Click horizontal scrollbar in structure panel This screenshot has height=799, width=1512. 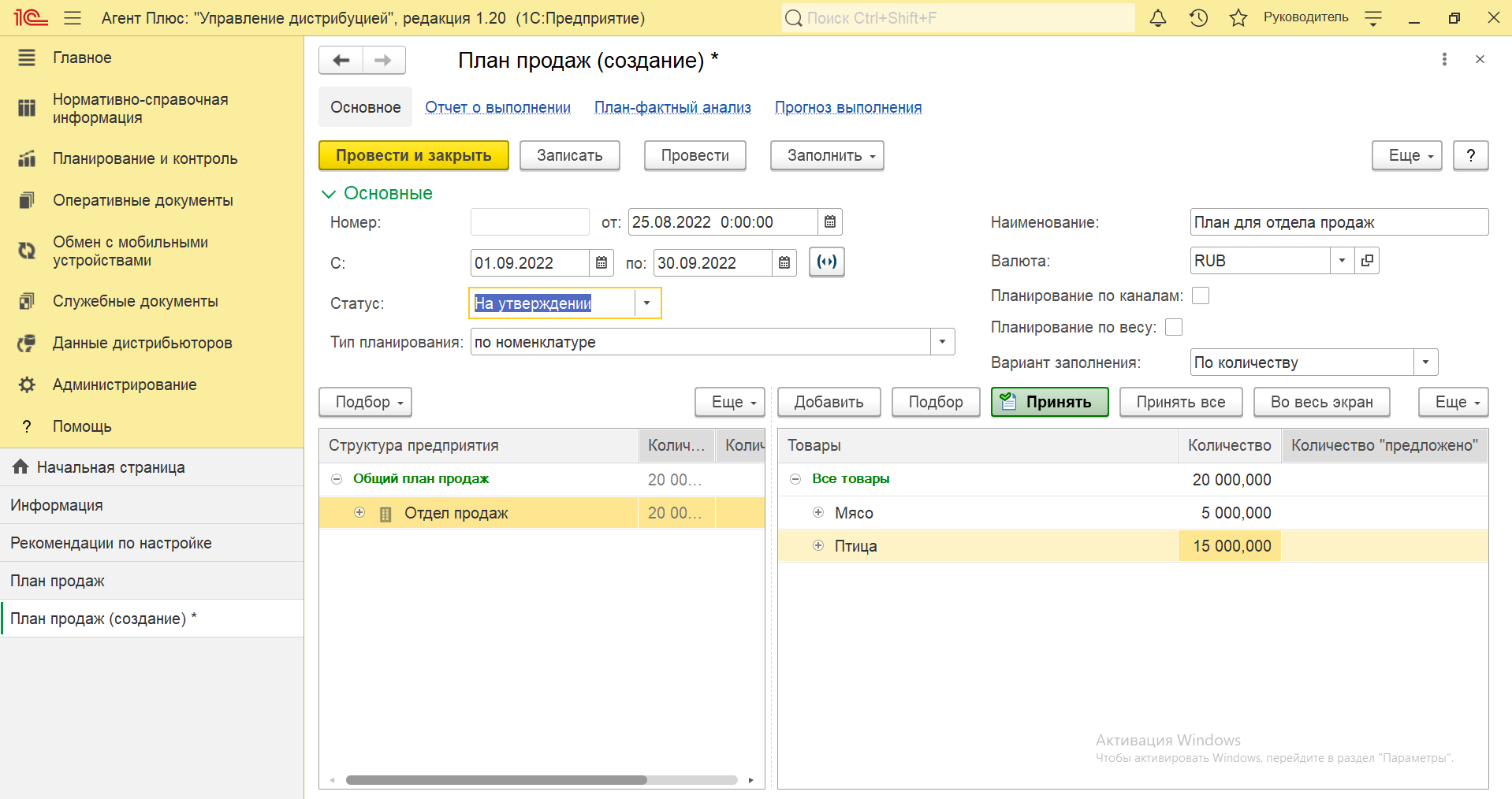(497, 780)
